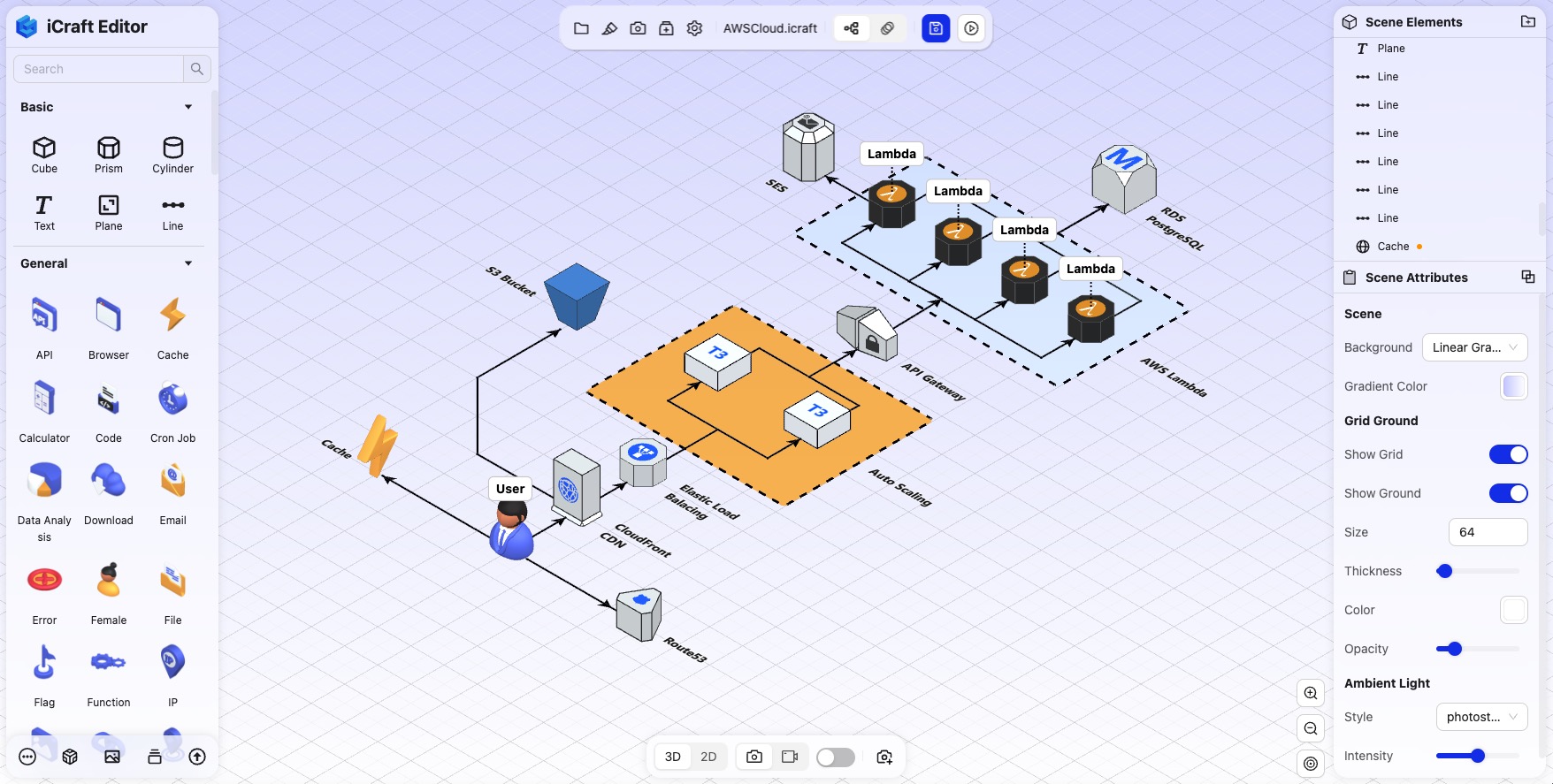
Task: Click the play preview button
Action: pos(971,28)
